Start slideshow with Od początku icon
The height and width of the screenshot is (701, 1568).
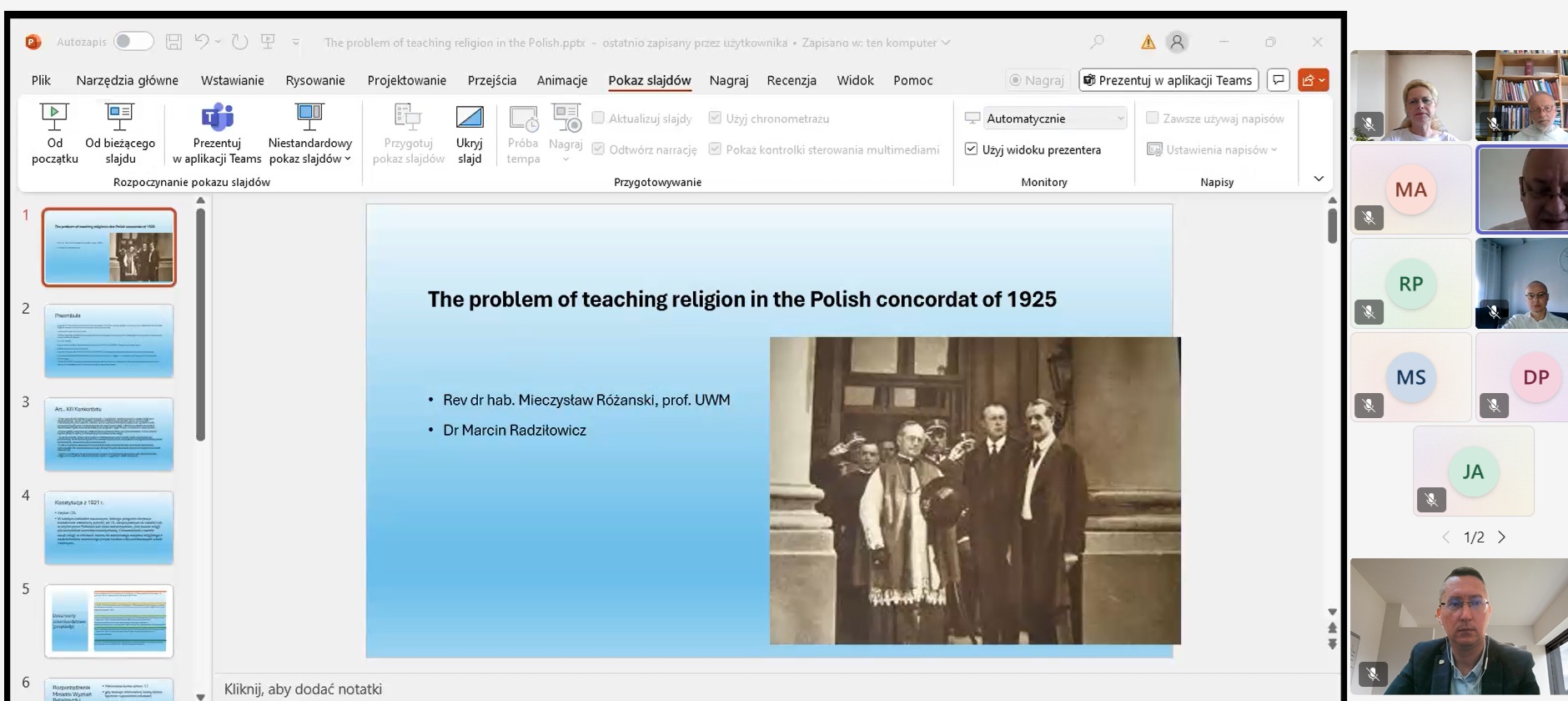point(54,119)
